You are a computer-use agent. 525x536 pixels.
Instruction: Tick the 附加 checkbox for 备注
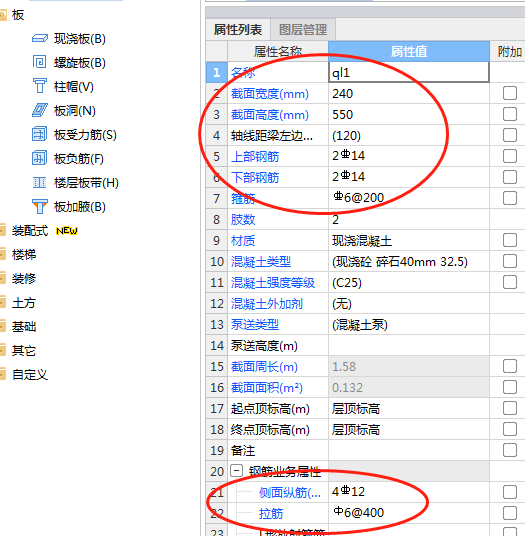pos(510,450)
